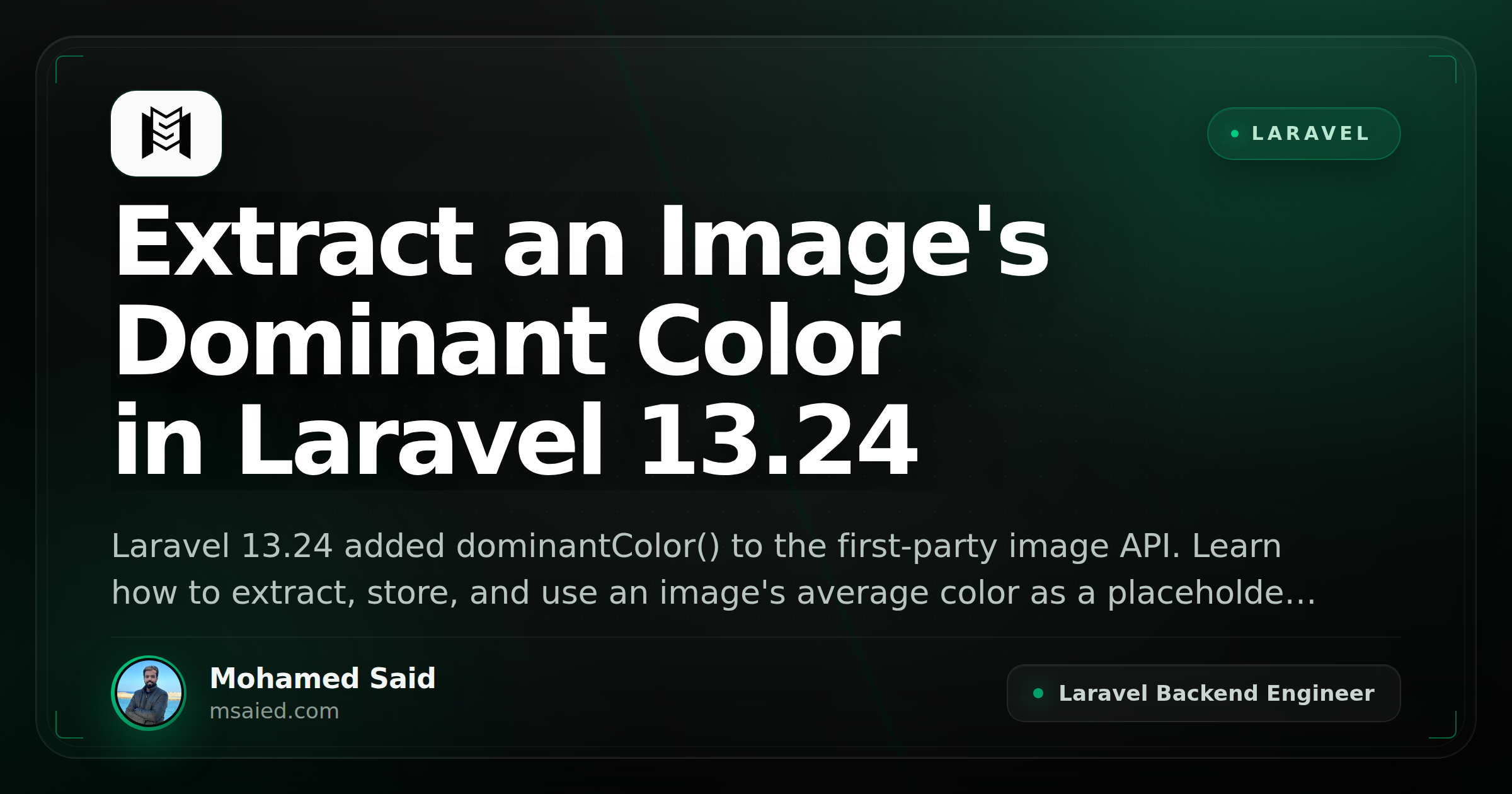The image size is (1512, 794).
Task: Click the author name 'Mohamed Said'
Action: pyautogui.click(x=323, y=679)
